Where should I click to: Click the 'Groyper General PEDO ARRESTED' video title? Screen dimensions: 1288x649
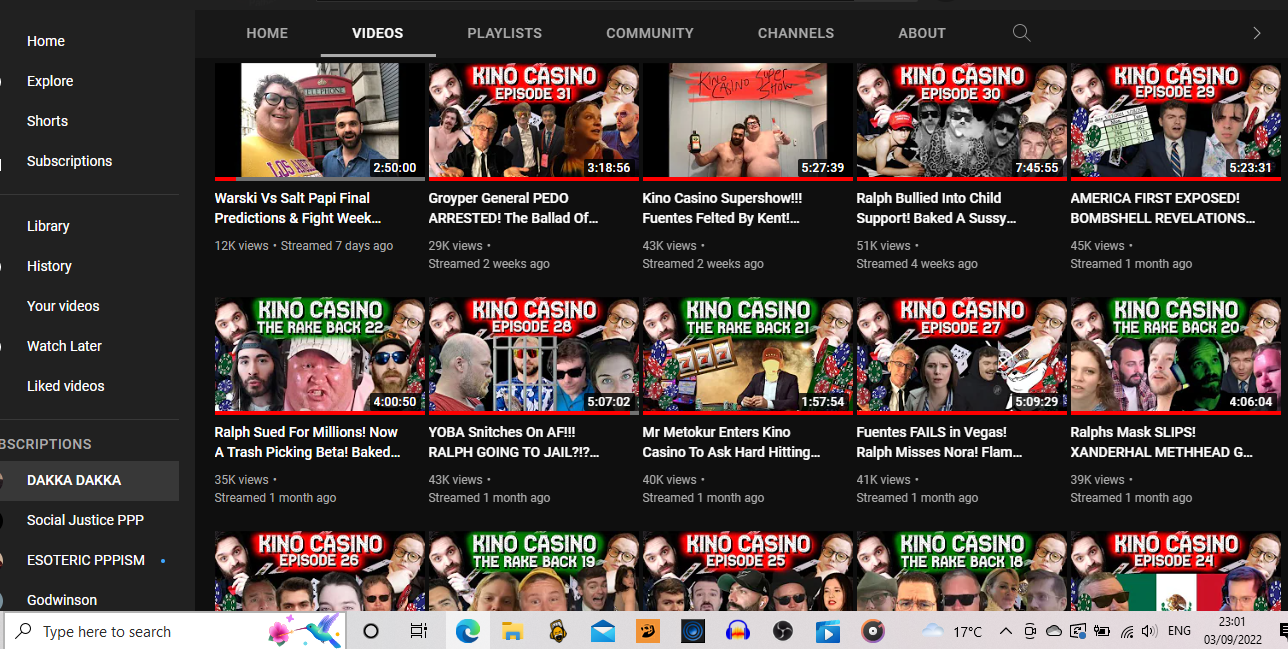click(514, 208)
